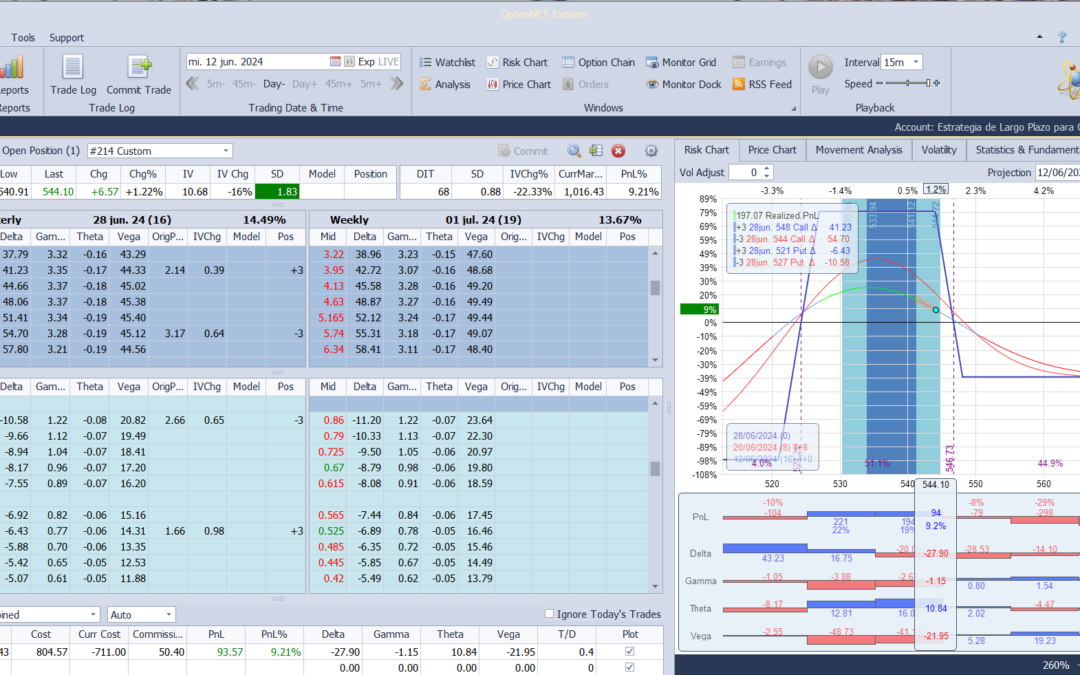Open Risk Chart from the Windows ribbon group
The width and height of the screenshot is (1080, 675).
coord(517,62)
